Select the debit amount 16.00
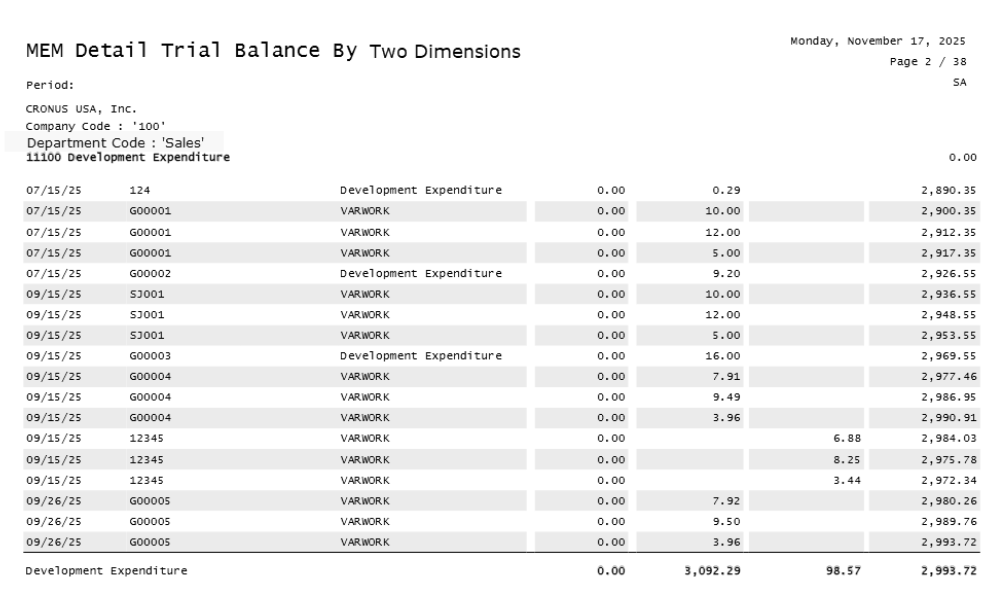 pos(723,355)
